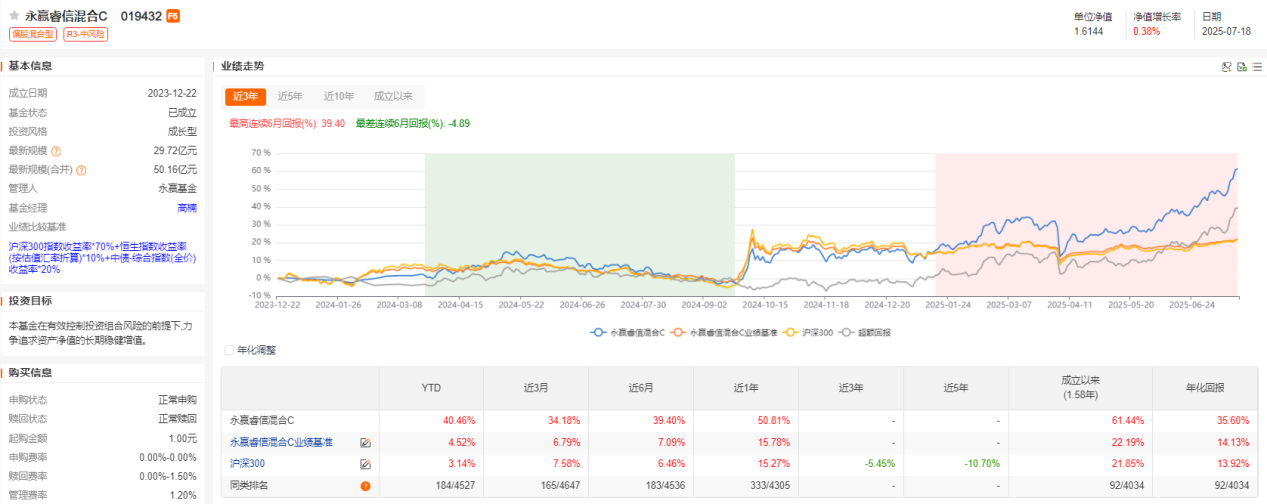Screen dimensions: 1267x504
Task: Click the 管理人 value 永赢基金
Action: 177,189
